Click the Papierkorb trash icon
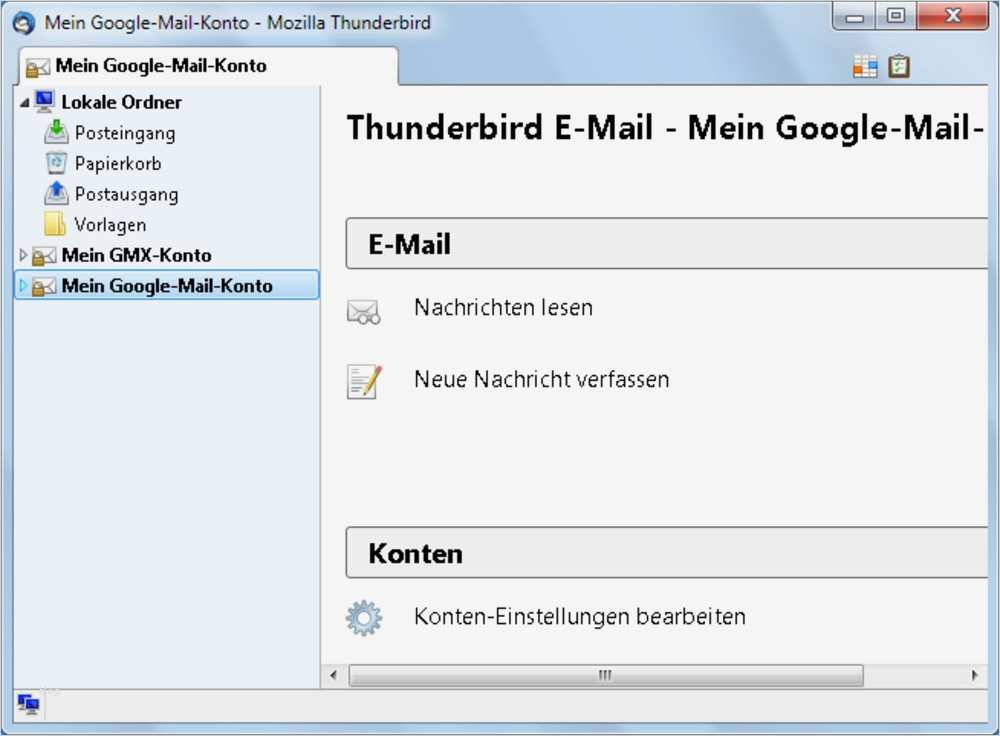The height and width of the screenshot is (736, 1000). [x=56, y=163]
